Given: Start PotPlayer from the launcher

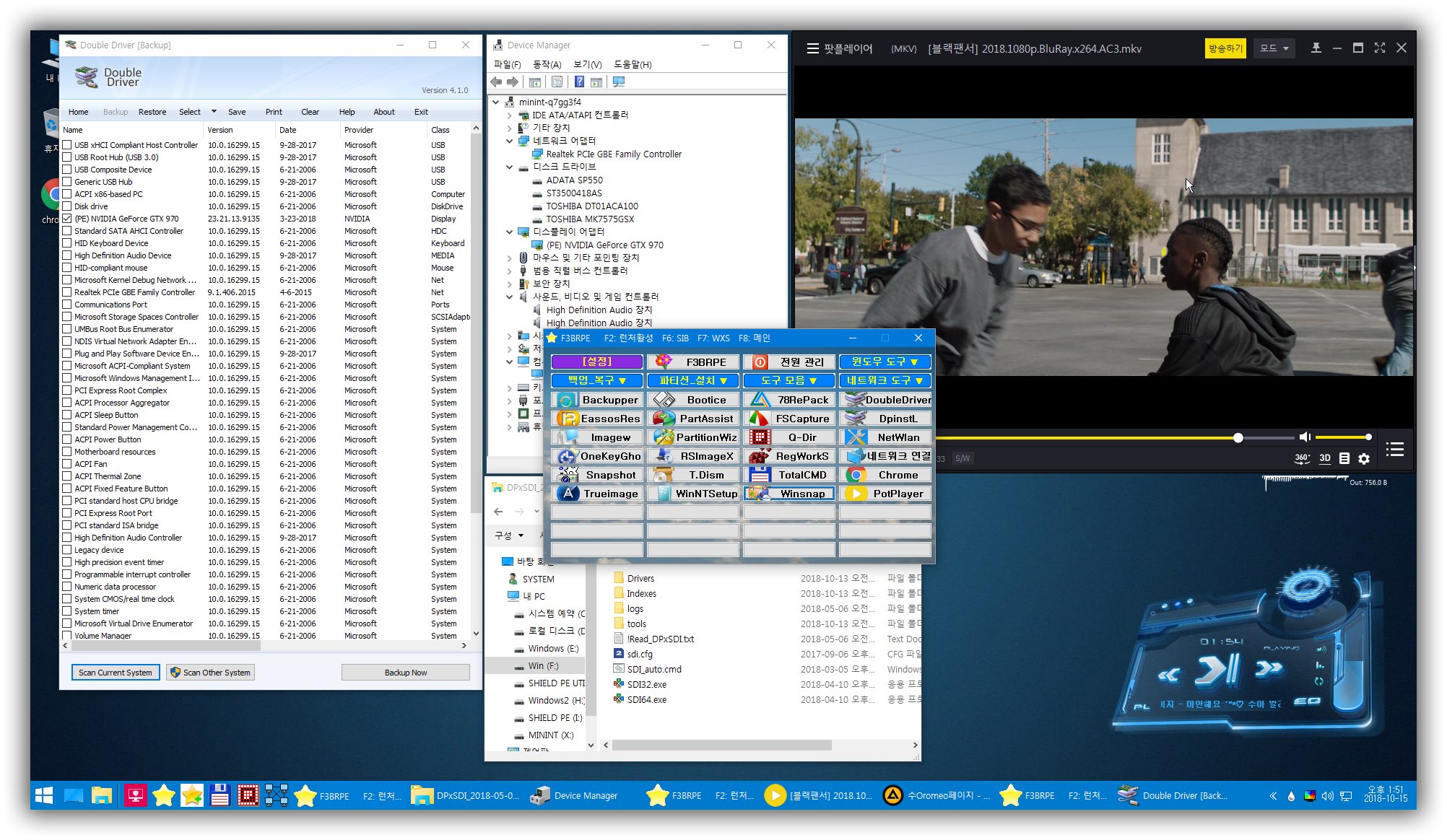Looking at the screenshot, I should pyautogui.click(x=885, y=494).
